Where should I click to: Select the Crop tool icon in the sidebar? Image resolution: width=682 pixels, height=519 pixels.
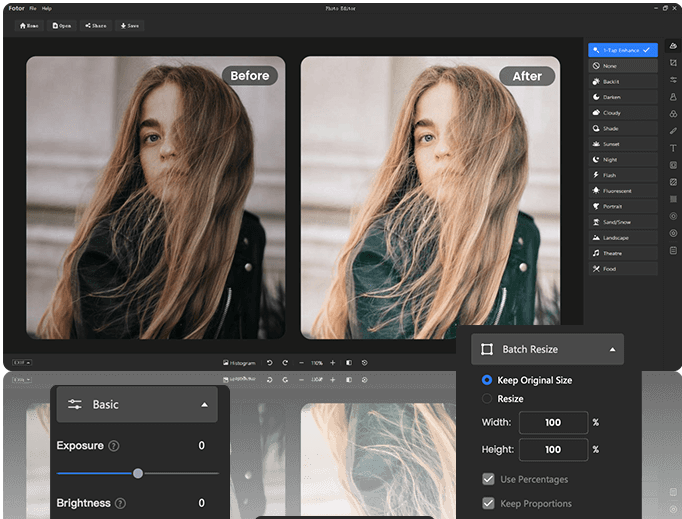(x=673, y=63)
